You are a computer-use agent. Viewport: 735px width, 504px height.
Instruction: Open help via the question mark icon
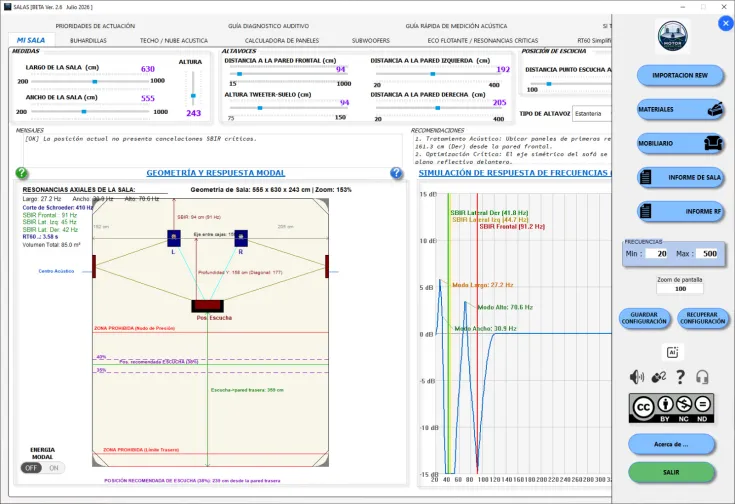[x=680, y=376]
